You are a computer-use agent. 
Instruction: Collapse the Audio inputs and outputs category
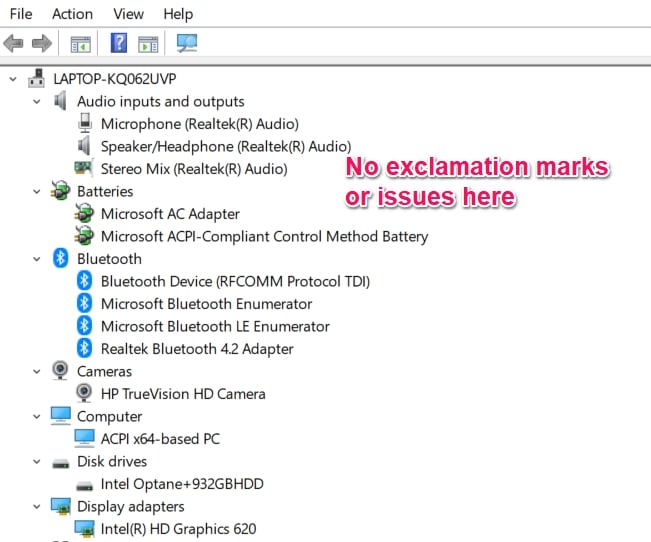pos(37,101)
